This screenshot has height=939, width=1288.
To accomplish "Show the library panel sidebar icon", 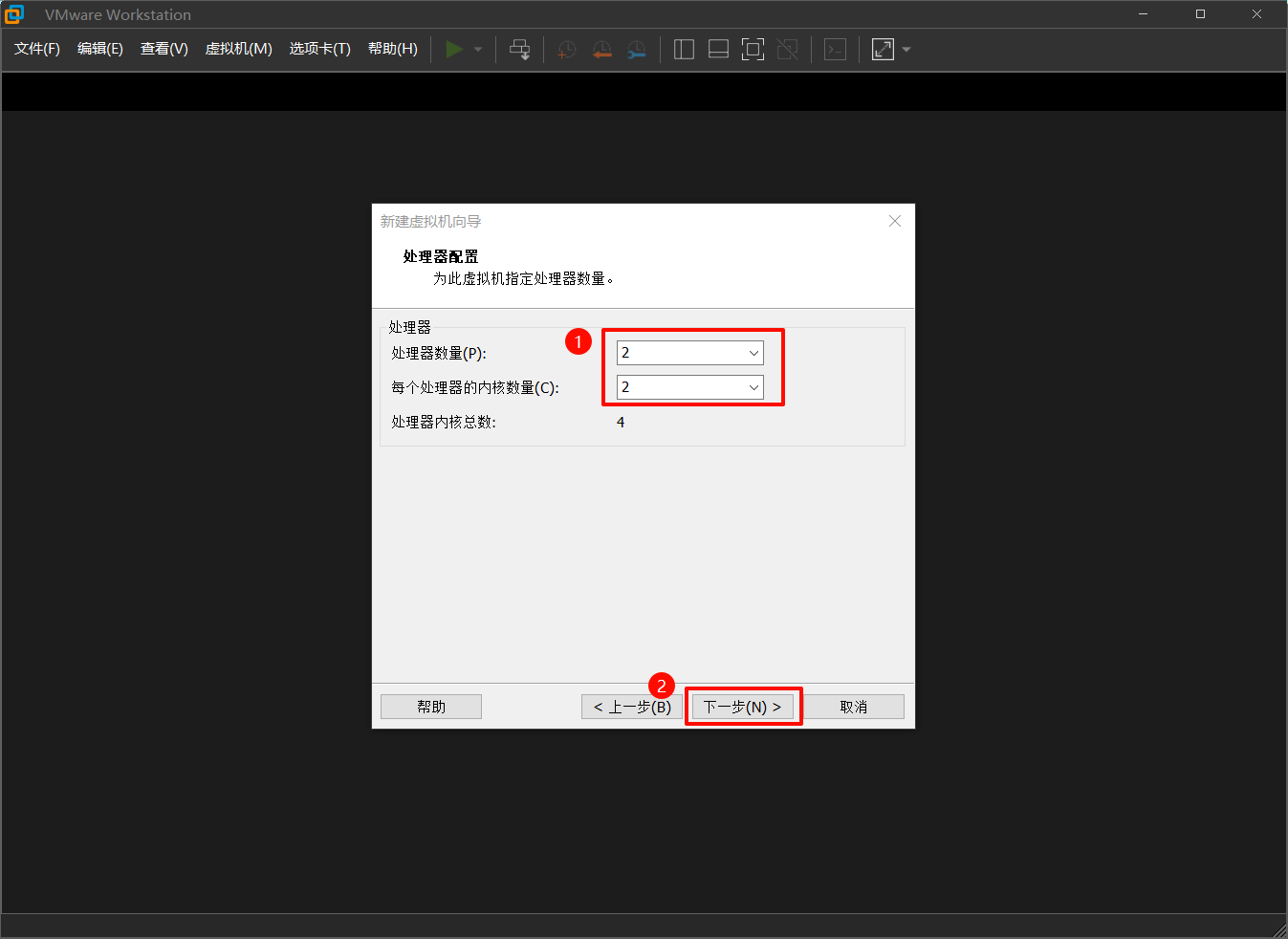I will (684, 49).
